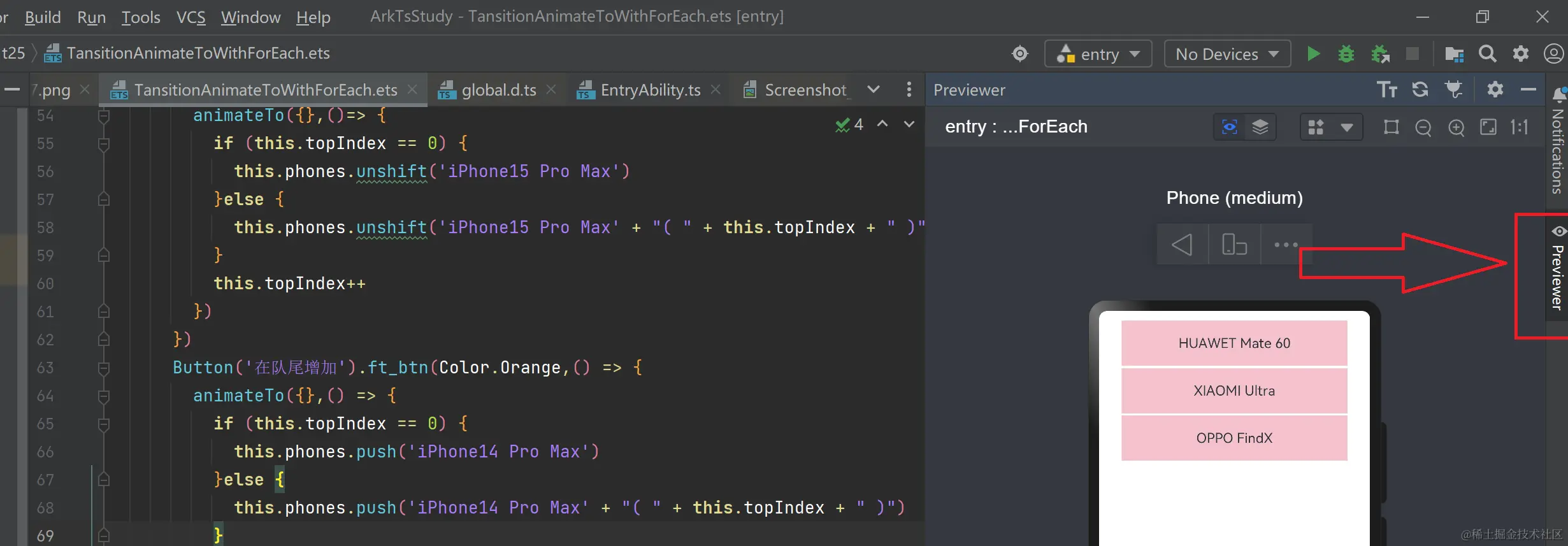Image resolution: width=1568 pixels, height=546 pixels.
Task: Zoom out the preview with the minus magnifier
Action: pyautogui.click(x=1423, y=127)
